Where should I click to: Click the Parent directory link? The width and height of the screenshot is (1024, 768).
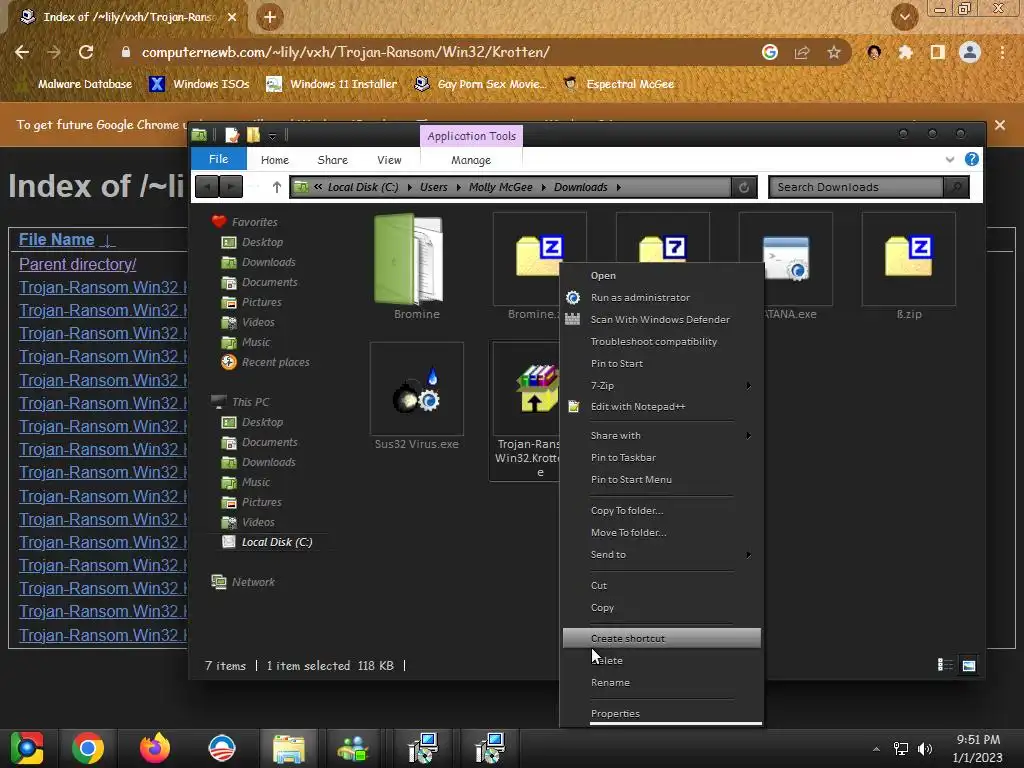(78, 264)
